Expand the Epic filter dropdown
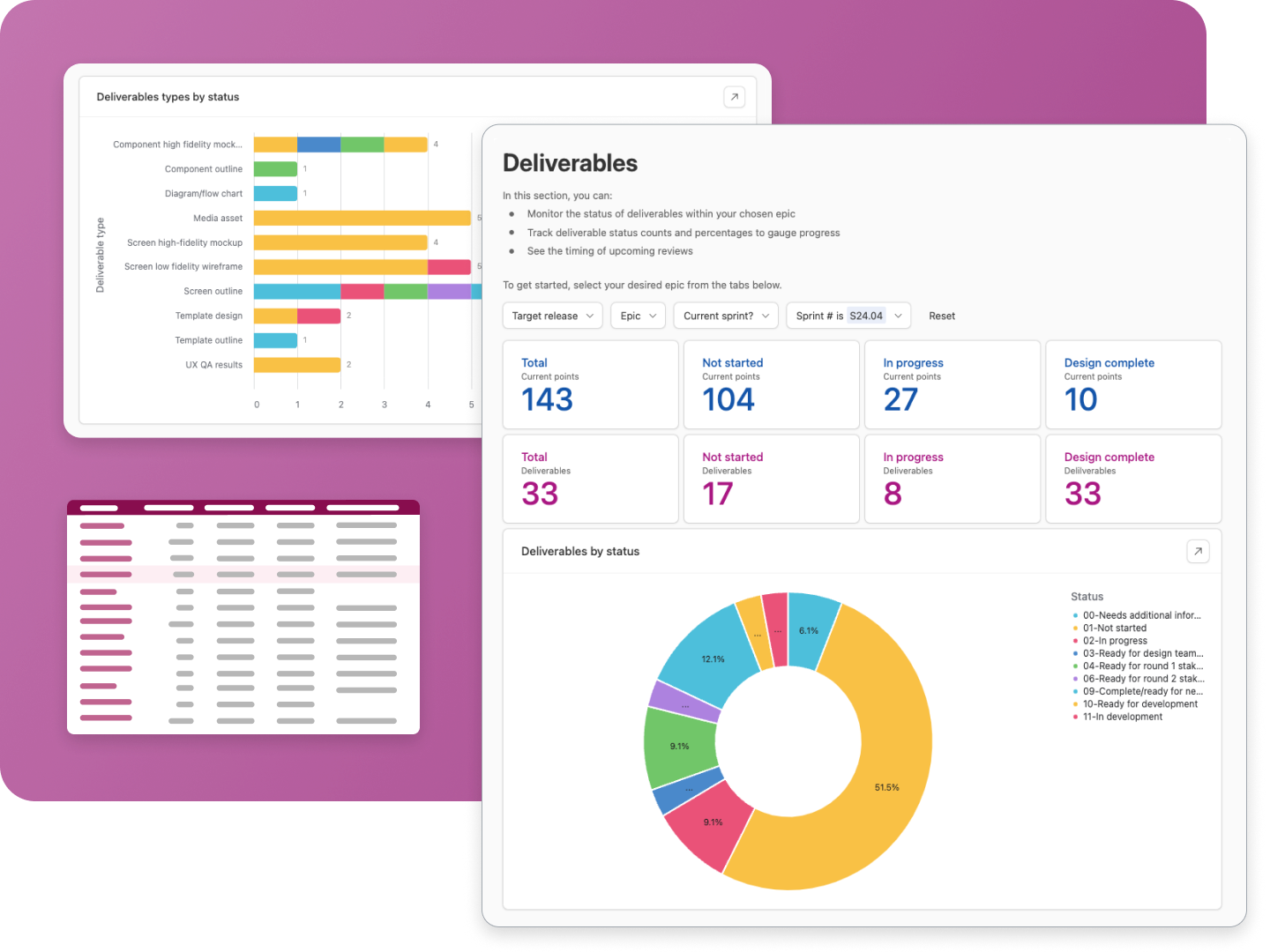 639,316
